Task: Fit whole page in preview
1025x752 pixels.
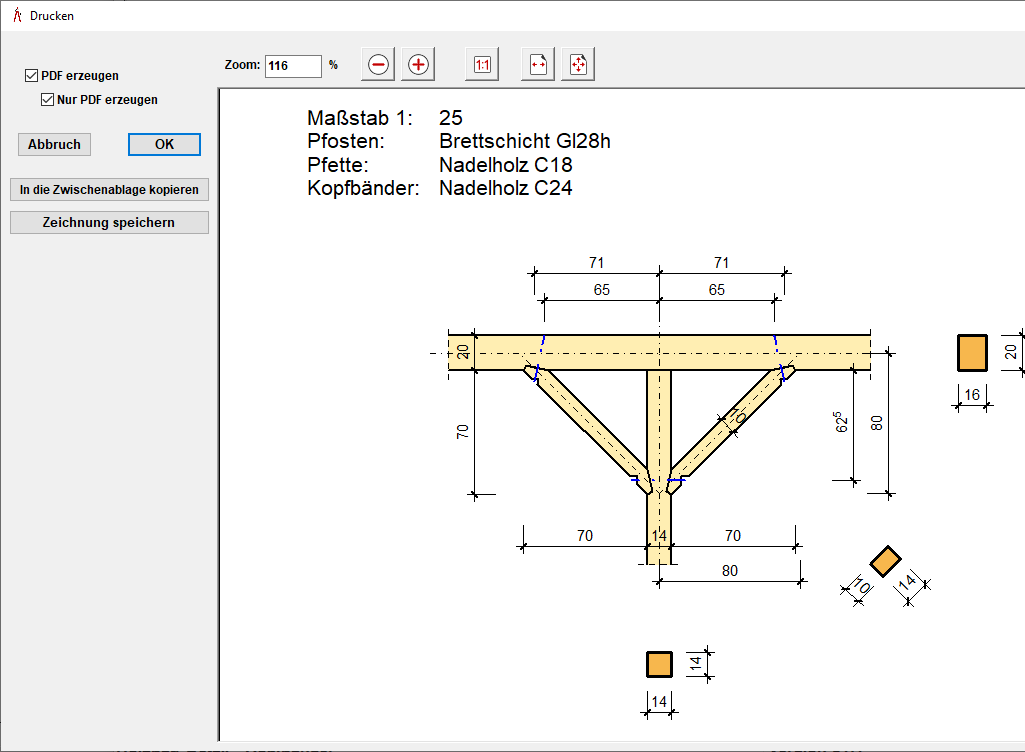Action: (578, 65)
